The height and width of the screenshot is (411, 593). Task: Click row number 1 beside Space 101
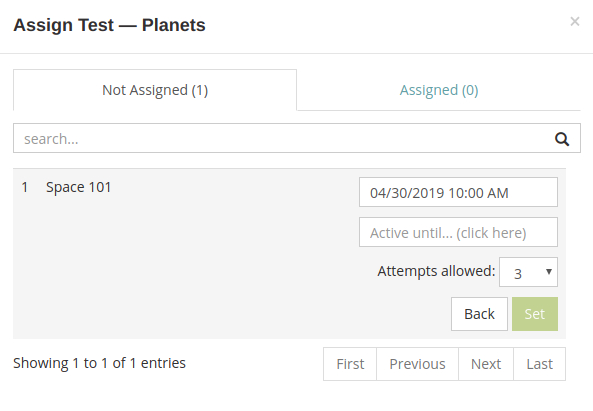click(x=25, y=187)
